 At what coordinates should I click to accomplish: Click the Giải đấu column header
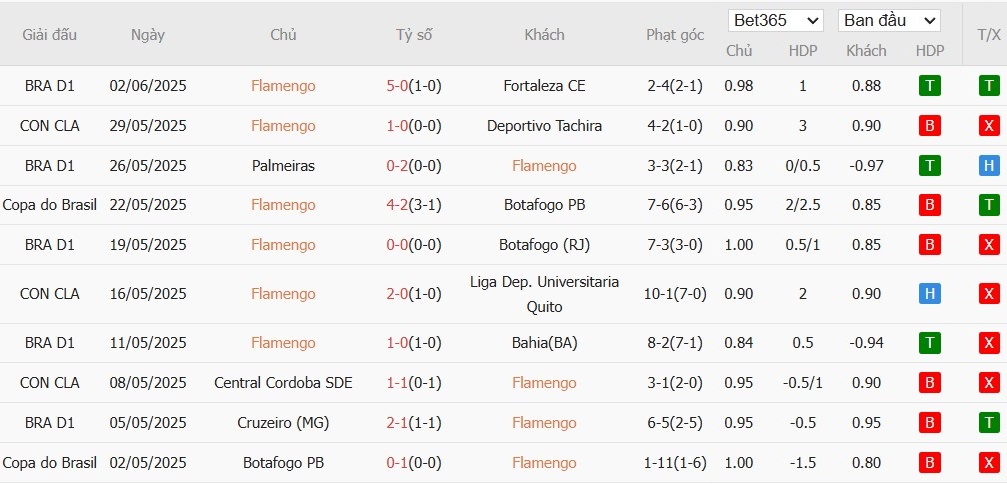click(x=50, y=35)
